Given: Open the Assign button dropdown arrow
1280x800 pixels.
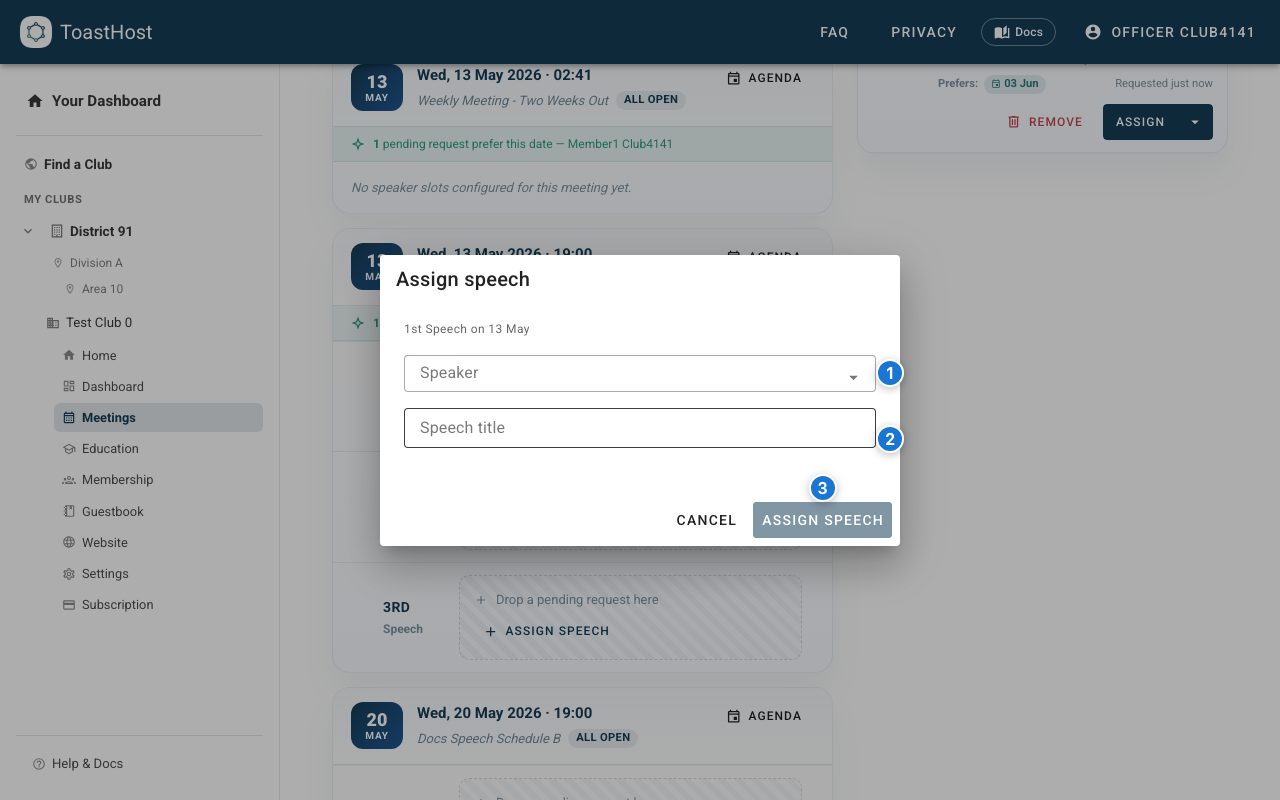Looking at the screenshot, I should click(1195, 121).
